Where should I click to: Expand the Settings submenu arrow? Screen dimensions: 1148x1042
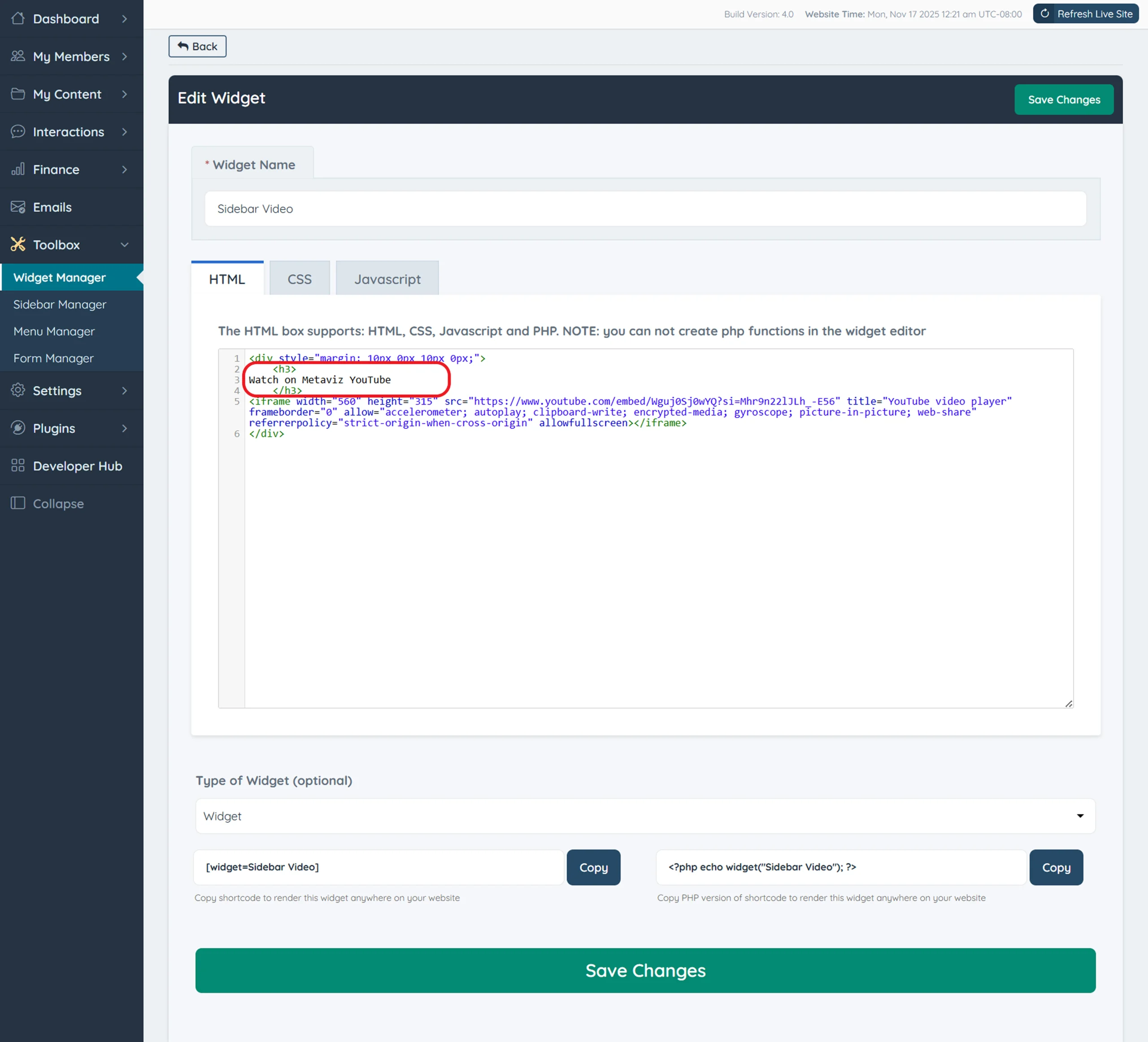click(124, 391)
